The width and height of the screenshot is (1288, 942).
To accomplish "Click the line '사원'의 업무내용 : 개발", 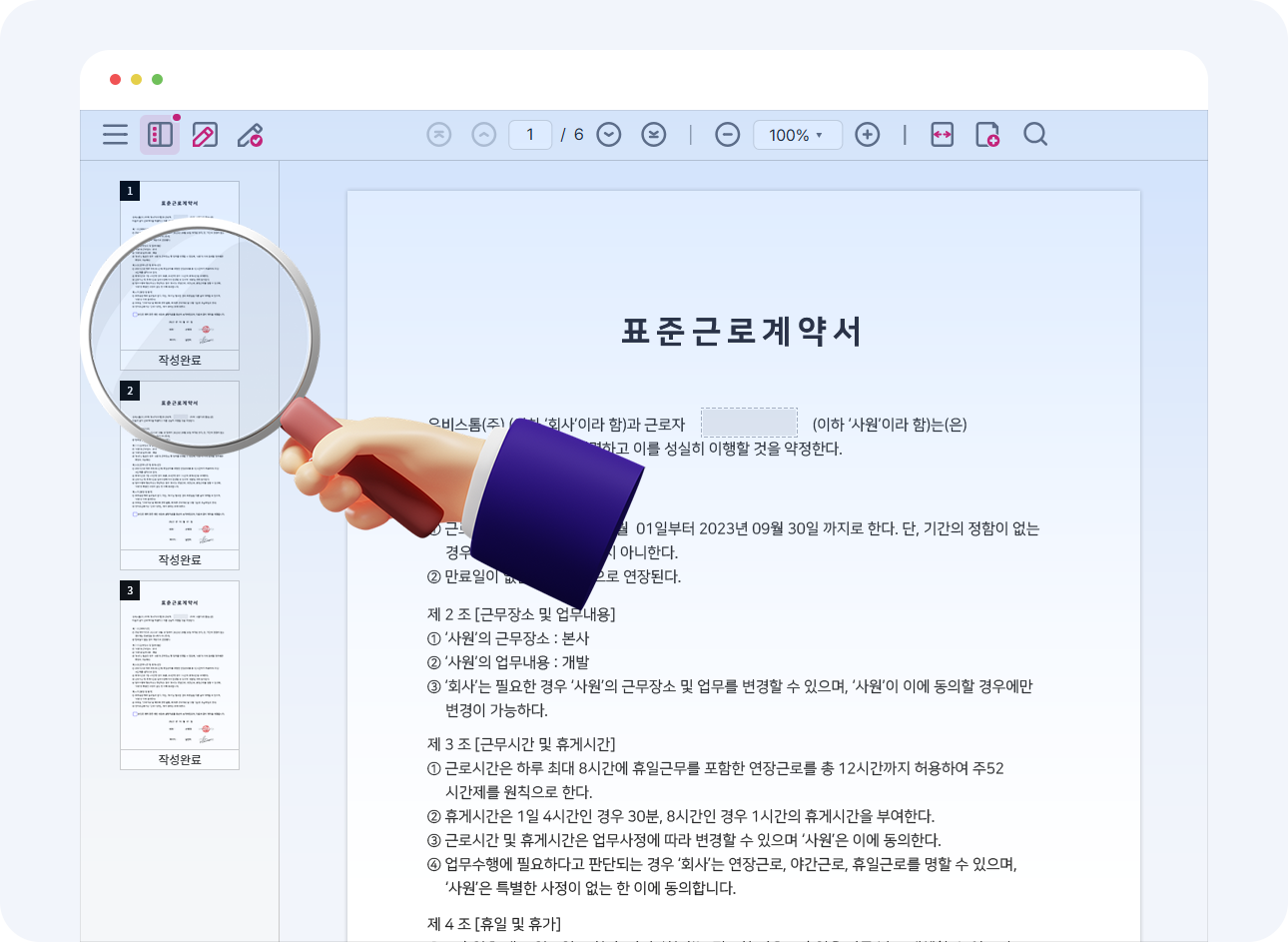I will (x=508, y=662).
